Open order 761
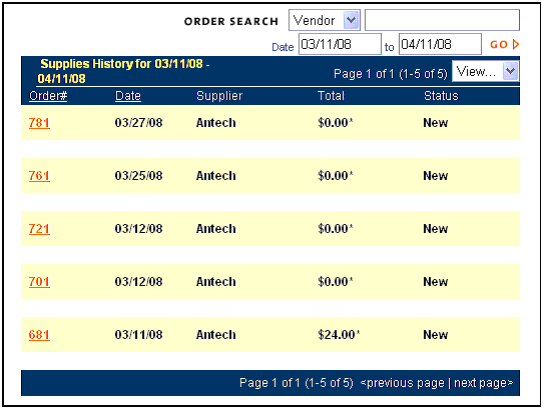544x410 pixels. point(39,176)
